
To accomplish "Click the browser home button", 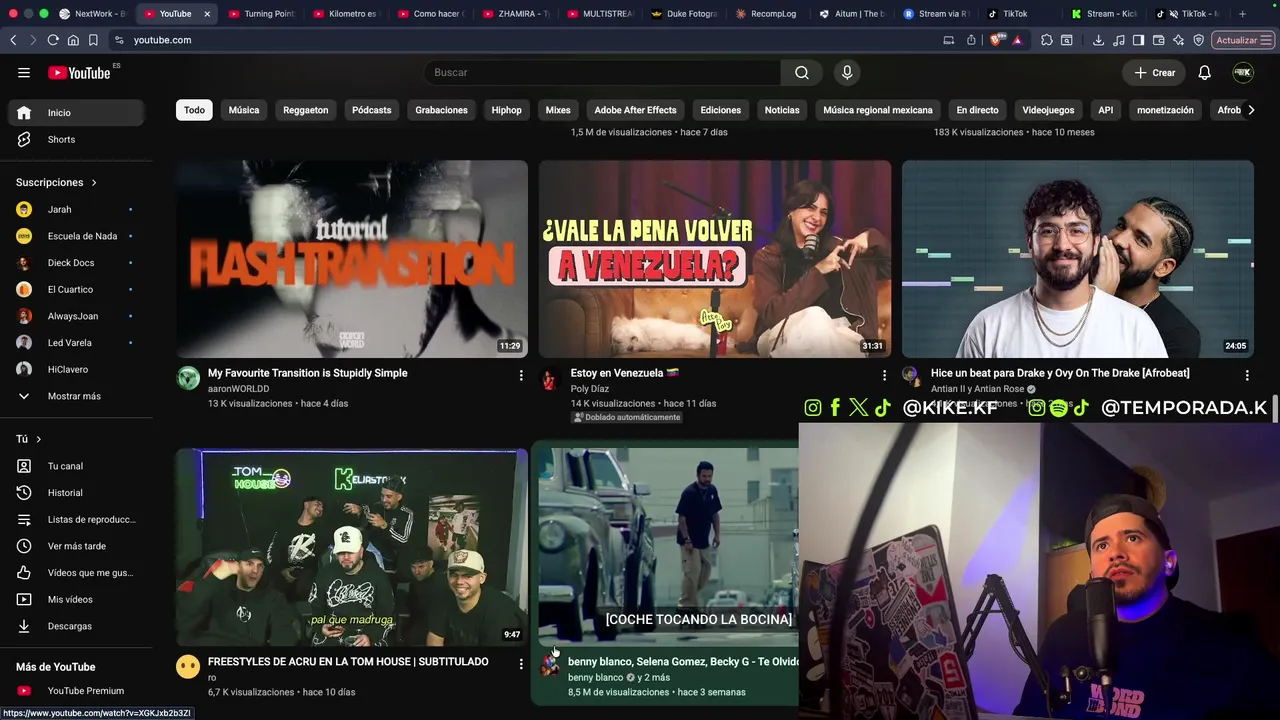I will 73,40.
